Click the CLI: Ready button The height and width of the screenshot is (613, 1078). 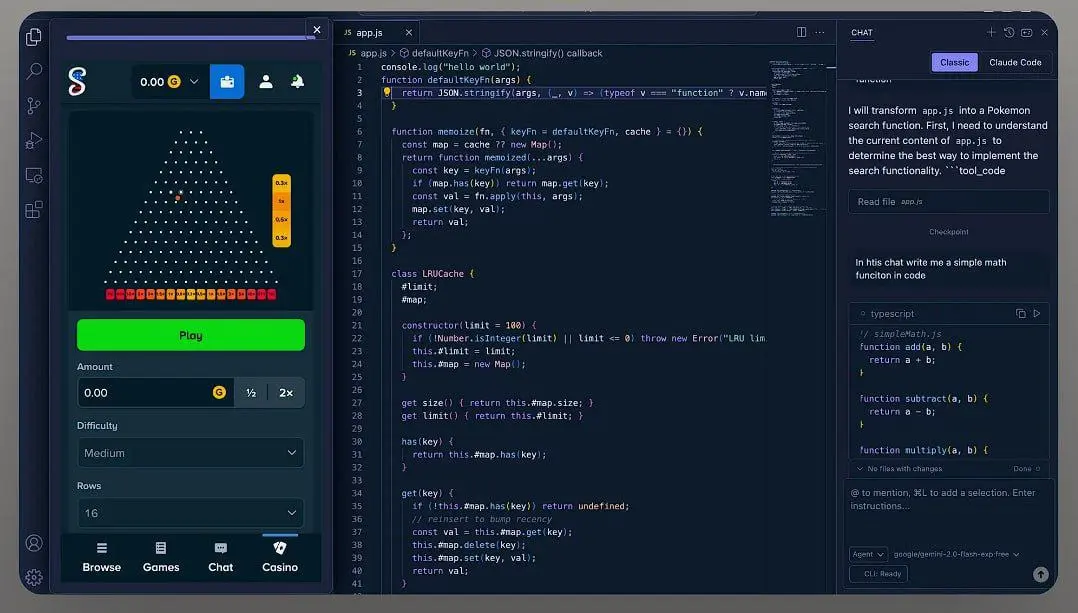tap(878, 574)
